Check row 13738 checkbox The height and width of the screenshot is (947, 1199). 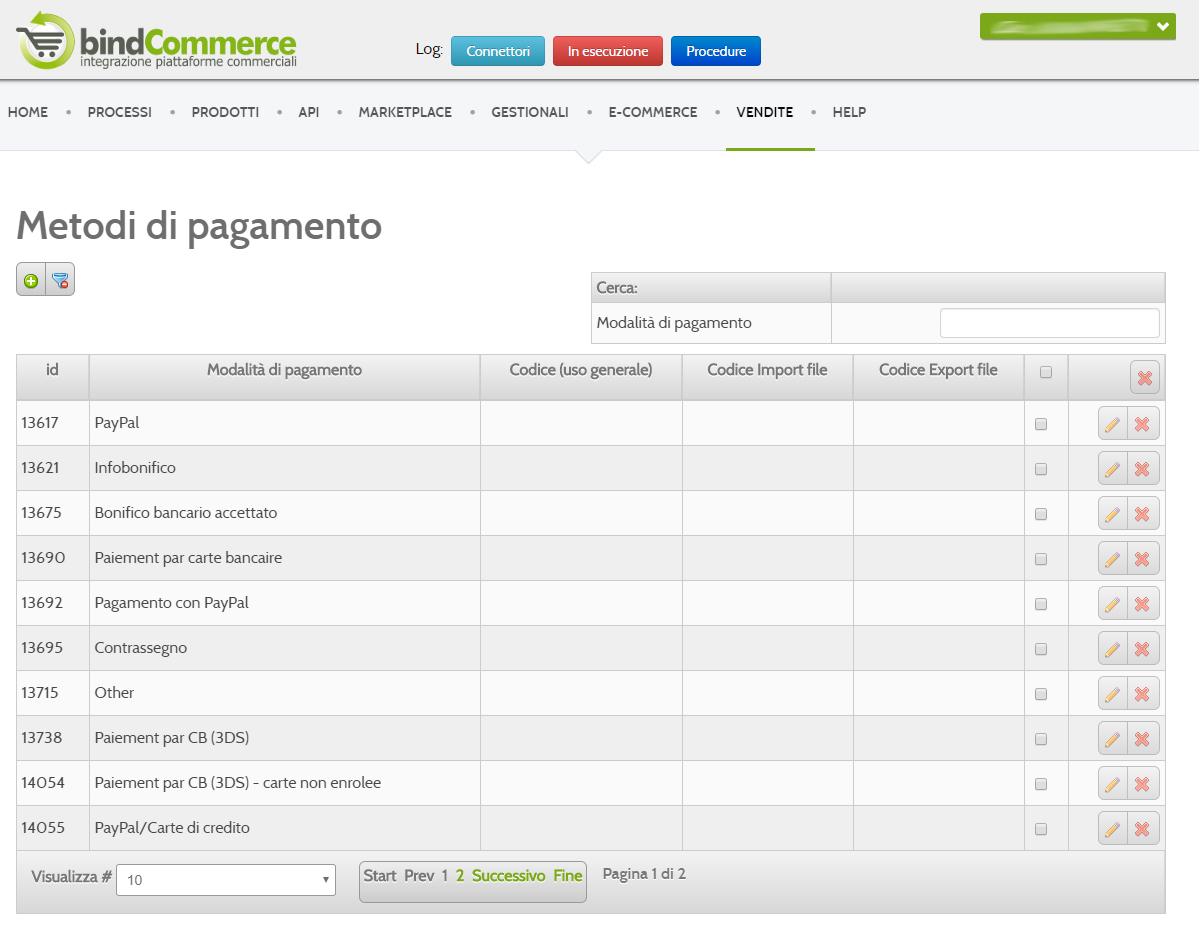pyautogui.click(x=1041, y=739)
